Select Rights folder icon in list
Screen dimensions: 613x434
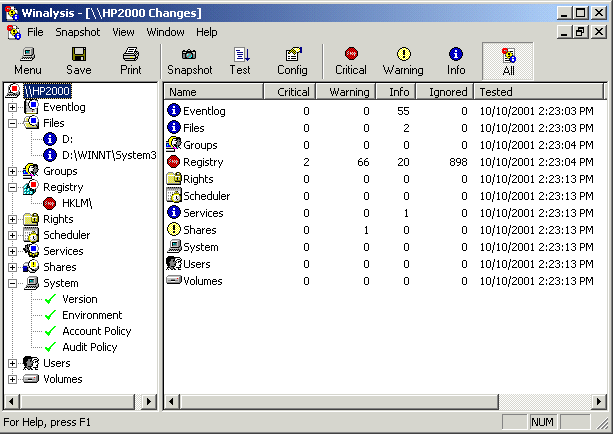point(174,178)
